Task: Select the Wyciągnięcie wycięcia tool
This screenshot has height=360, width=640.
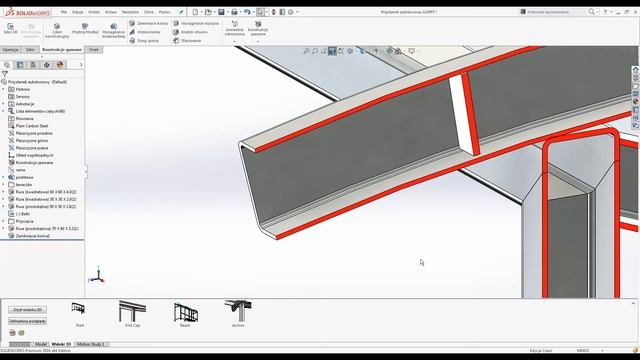Action: pyautogui.click(x=196, y=23)
